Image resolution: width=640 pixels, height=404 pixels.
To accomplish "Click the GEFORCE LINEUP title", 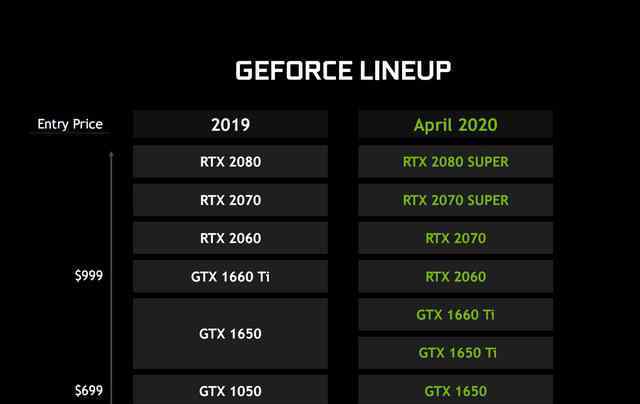I will click(x=342, y=70).
